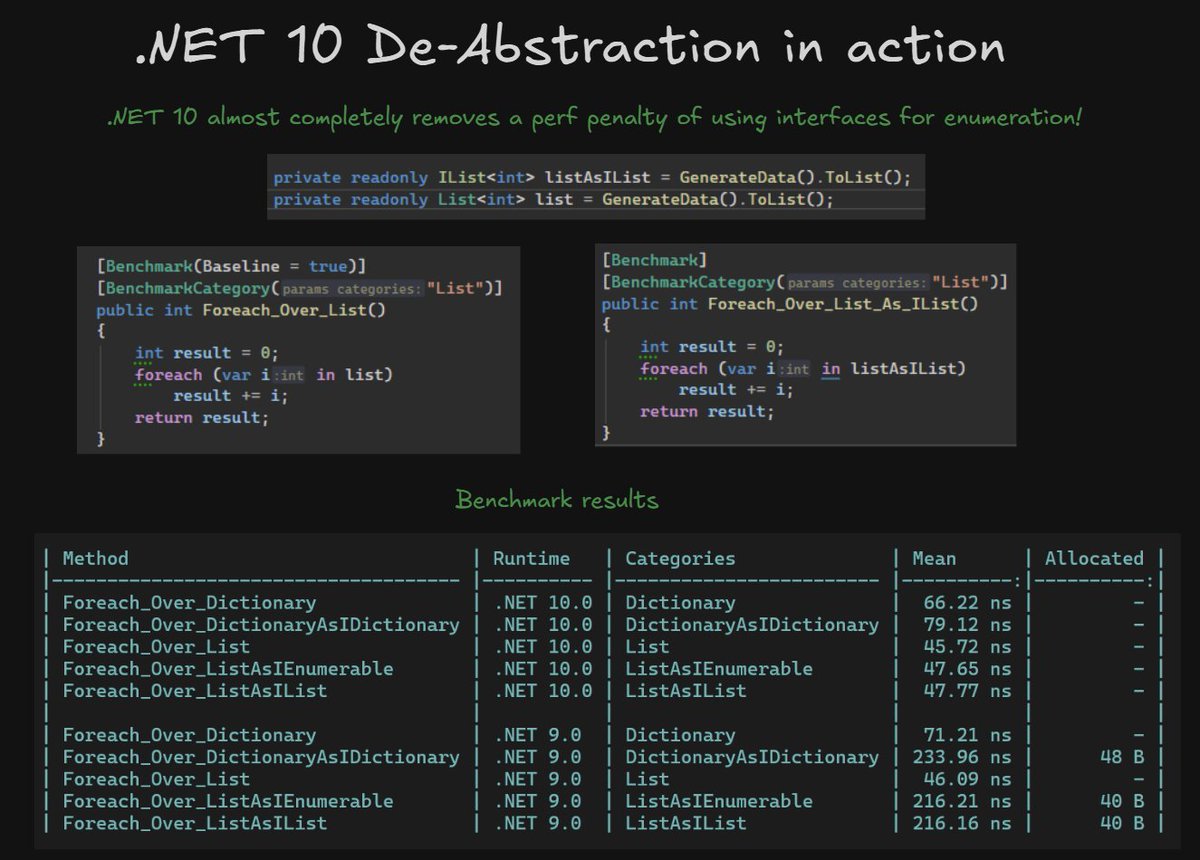
Task: Click the "48 B" allocated value
Action: [x=1122, y=757]
